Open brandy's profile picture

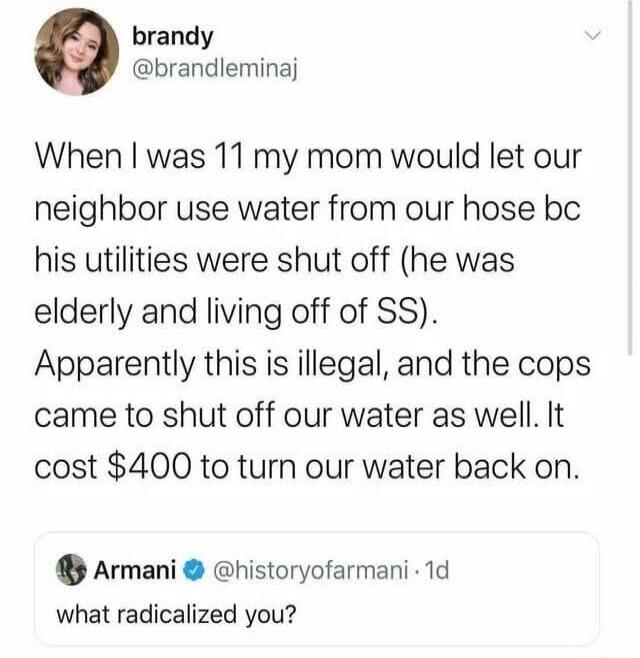(76, 52)
